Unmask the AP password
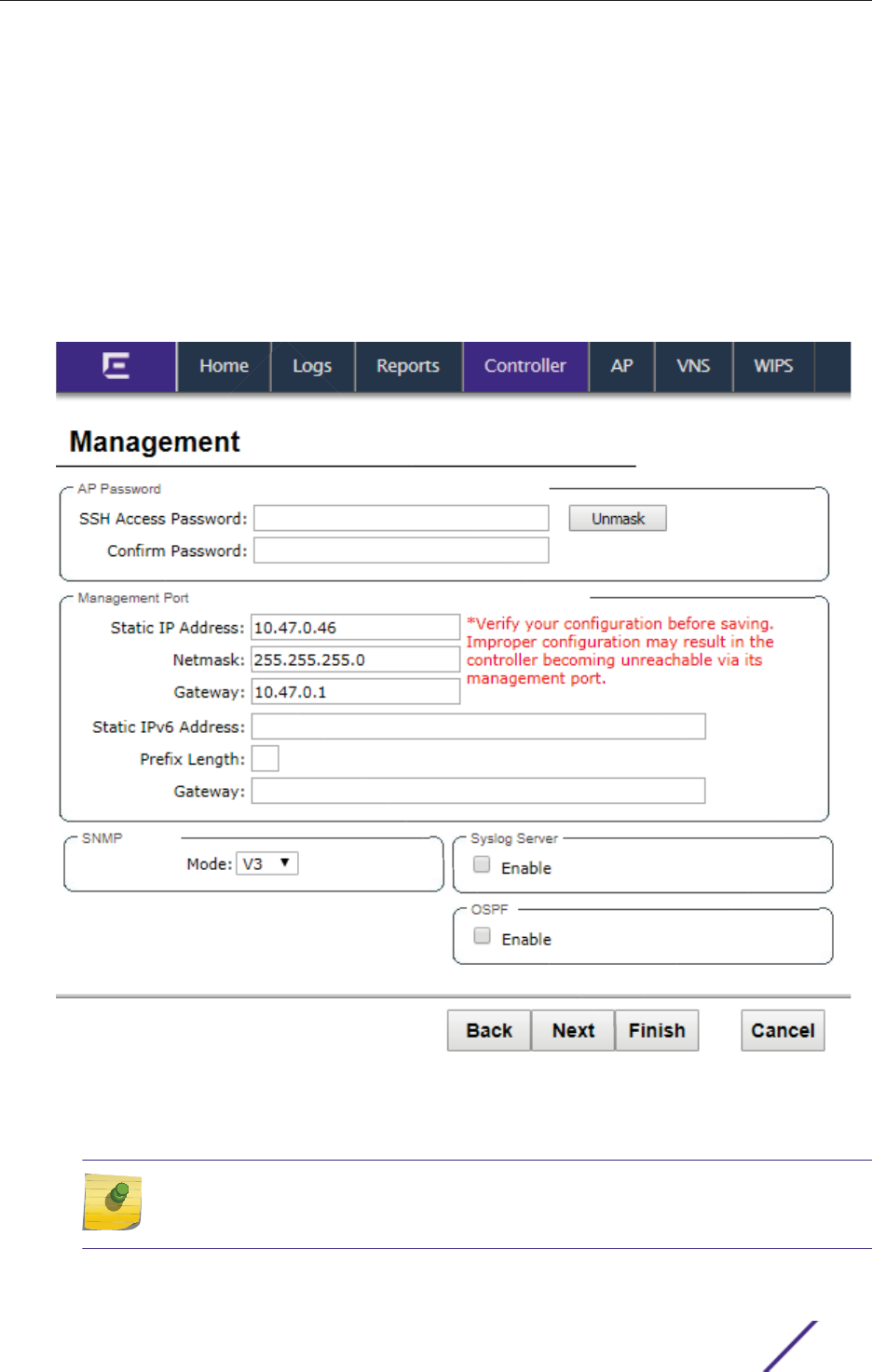The height and width of the screenshot is (1372, 872). [618, 518]
